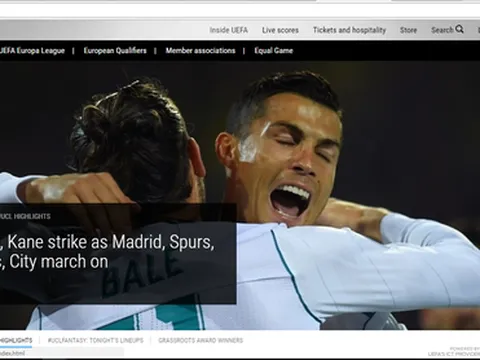The width and height of the screenshot is (480, 360).
Task: Open the European Qualifiers menu item
Action: click(115, 51)
